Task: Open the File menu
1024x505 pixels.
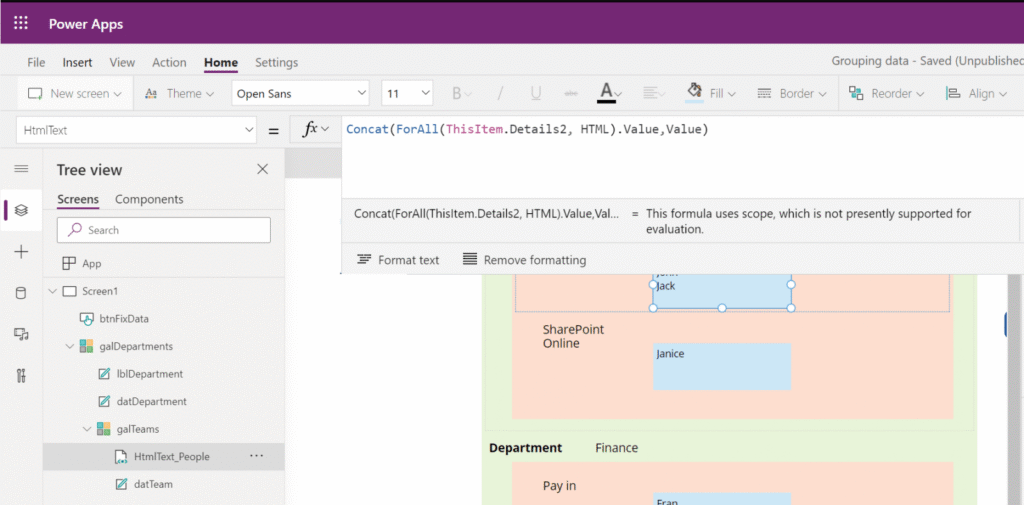Action: pos(36,63)
